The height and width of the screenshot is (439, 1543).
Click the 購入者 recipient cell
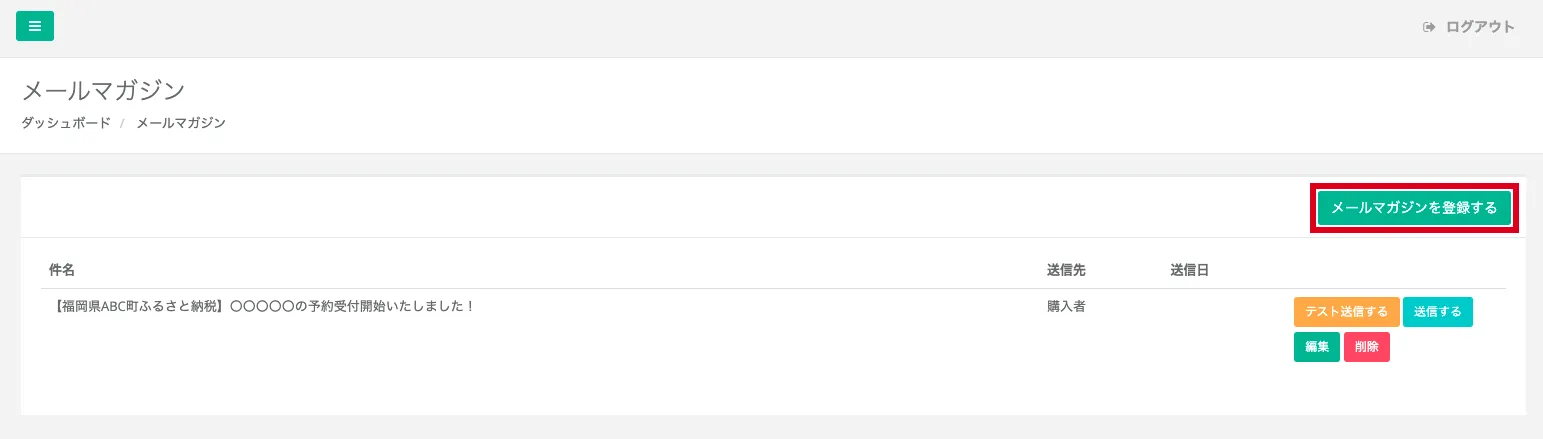tap(1066, 306)
